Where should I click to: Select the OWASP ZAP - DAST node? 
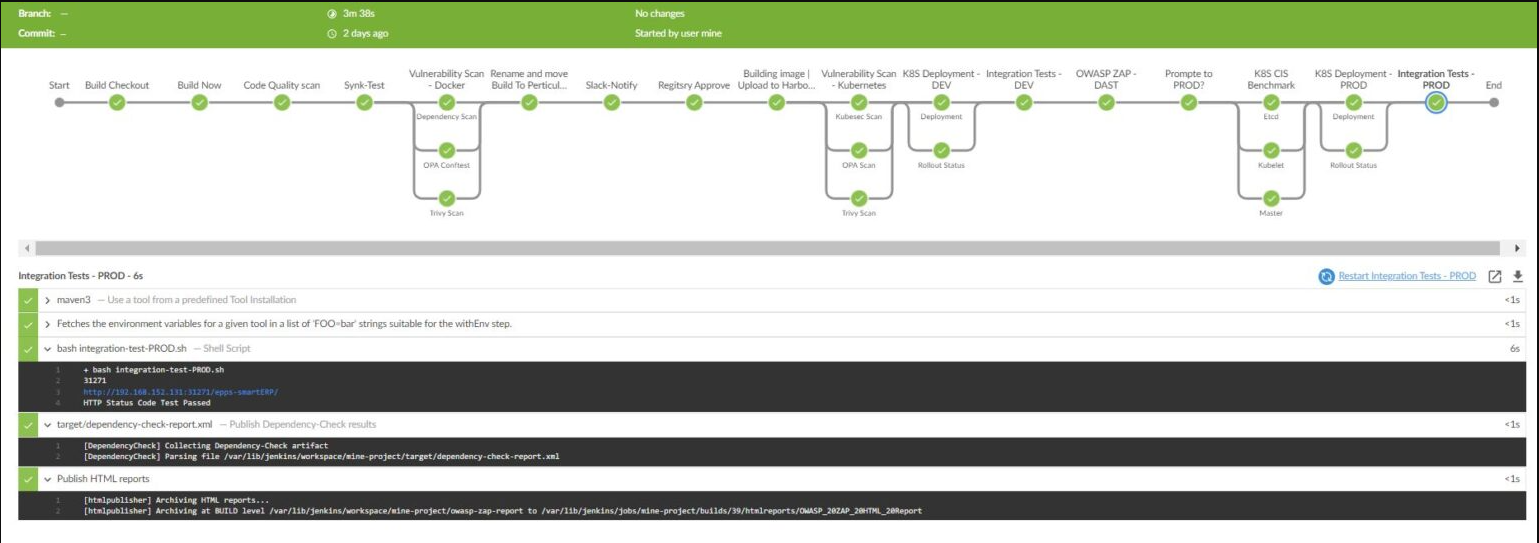(1106, 102)
